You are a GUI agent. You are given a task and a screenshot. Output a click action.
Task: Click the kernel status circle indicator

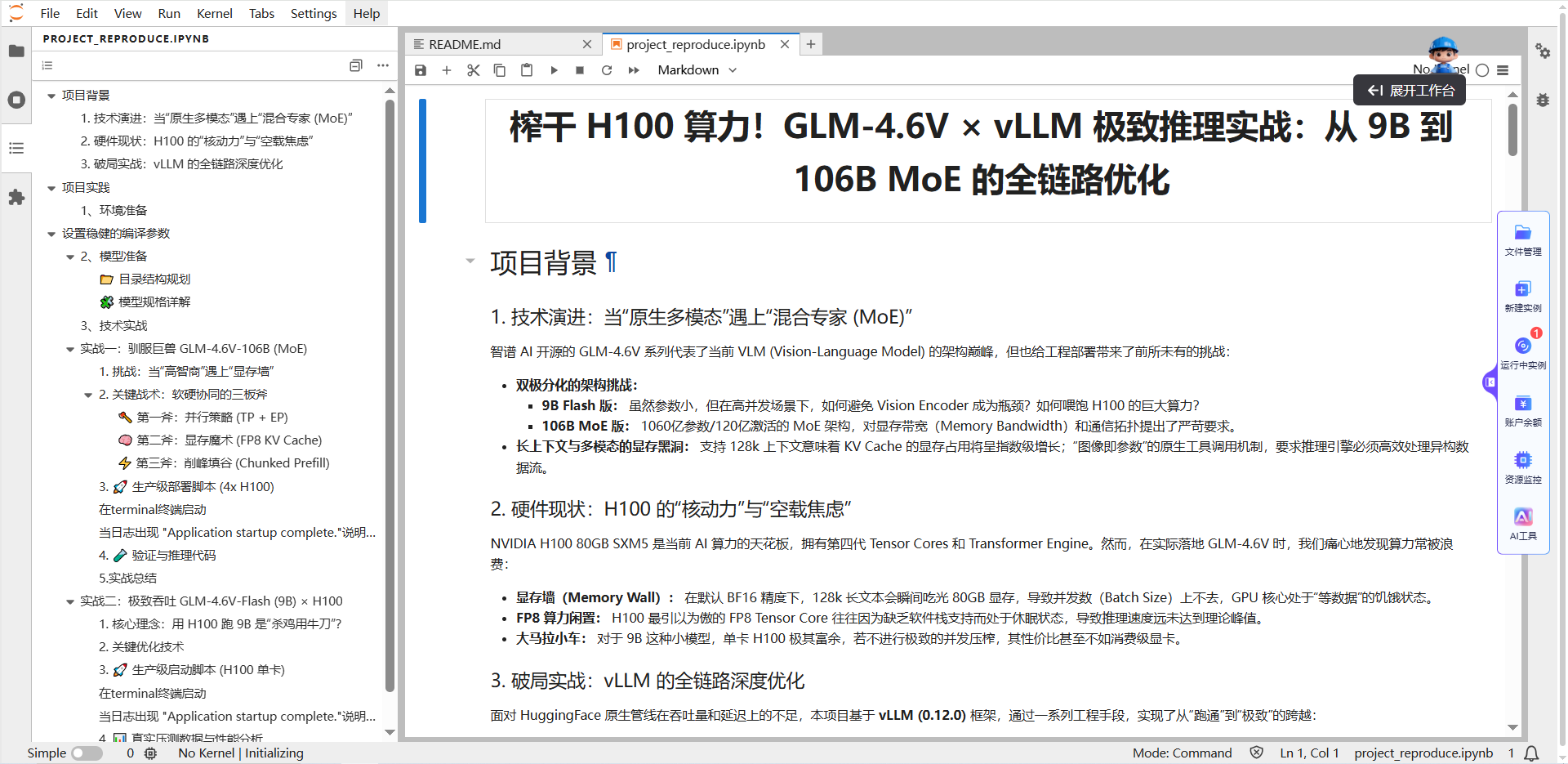pyautogui.click(x=1482, y=70)
